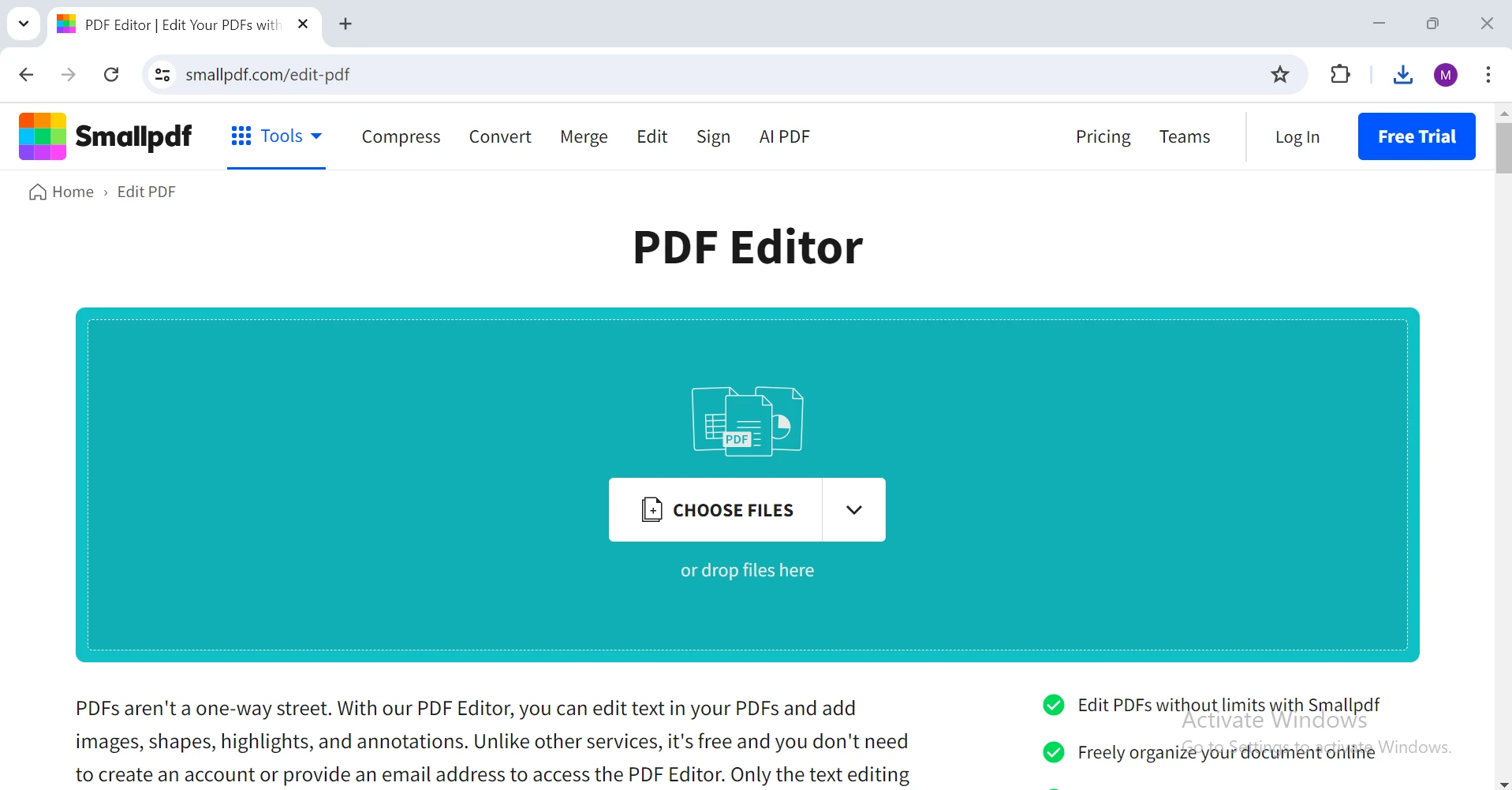The height and width of the screenshot is (790, 1512).
Task: Open the Sign tool
Action: [713, 136]
